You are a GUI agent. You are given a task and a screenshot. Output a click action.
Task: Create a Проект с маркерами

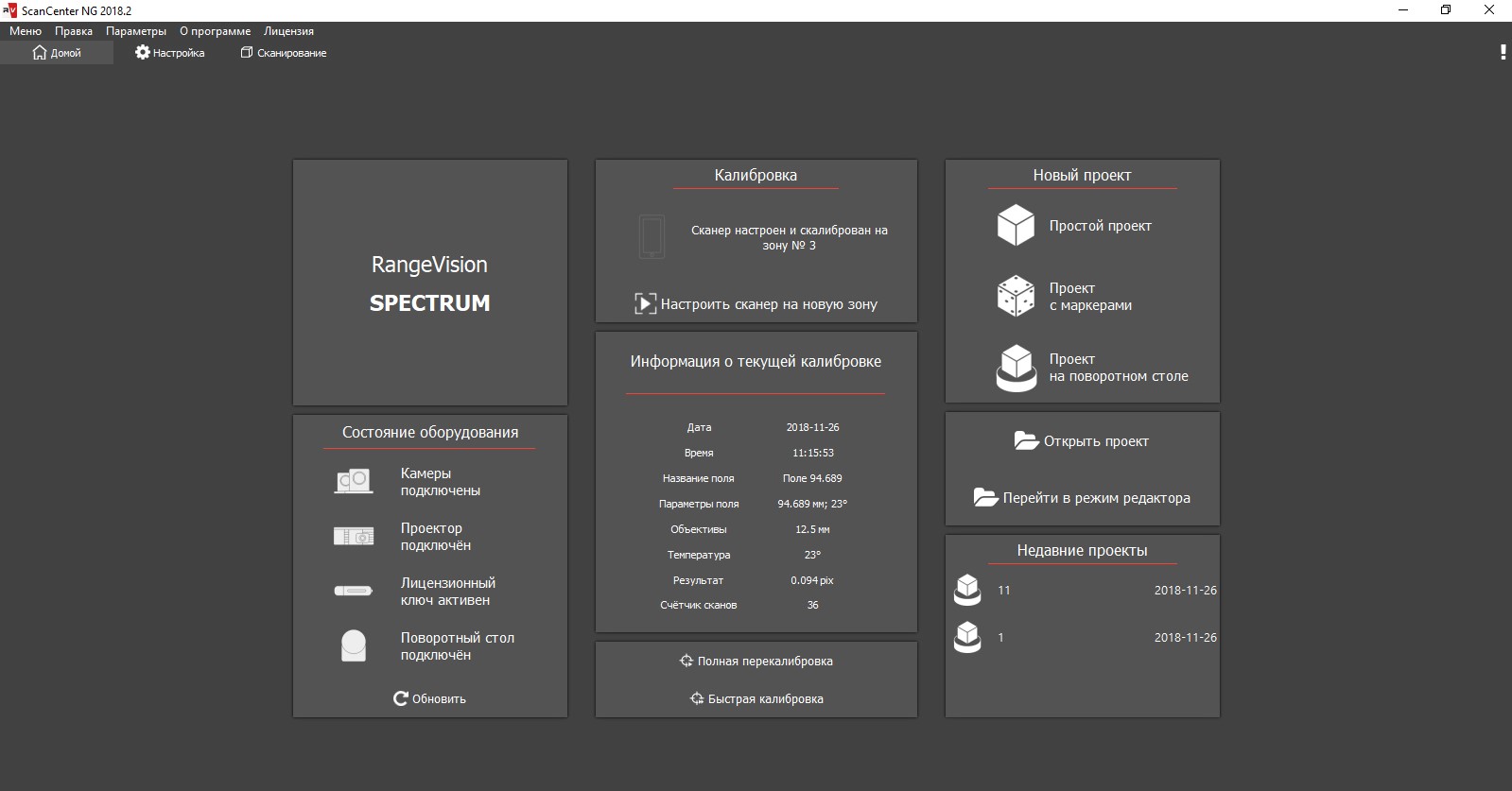point(1090,297)
